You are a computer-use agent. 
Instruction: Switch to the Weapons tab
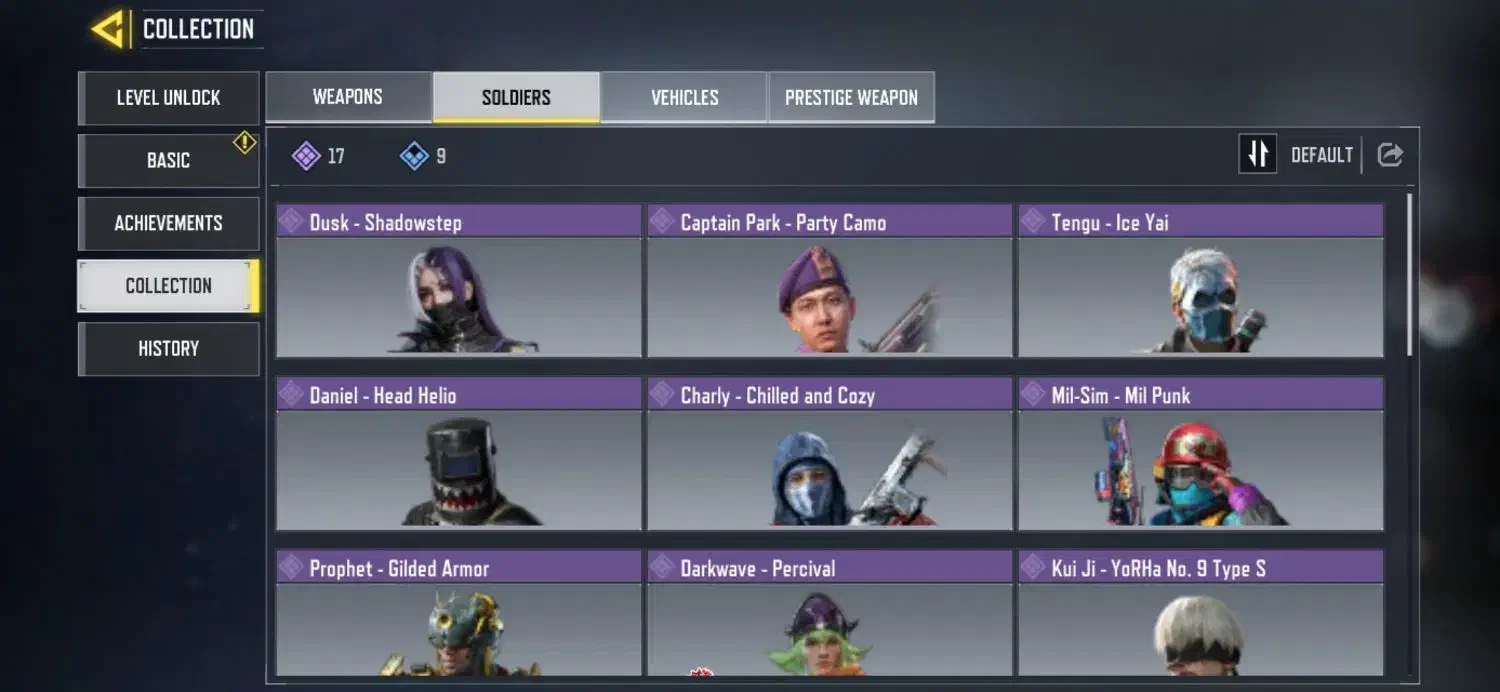(x=348, y=97)
